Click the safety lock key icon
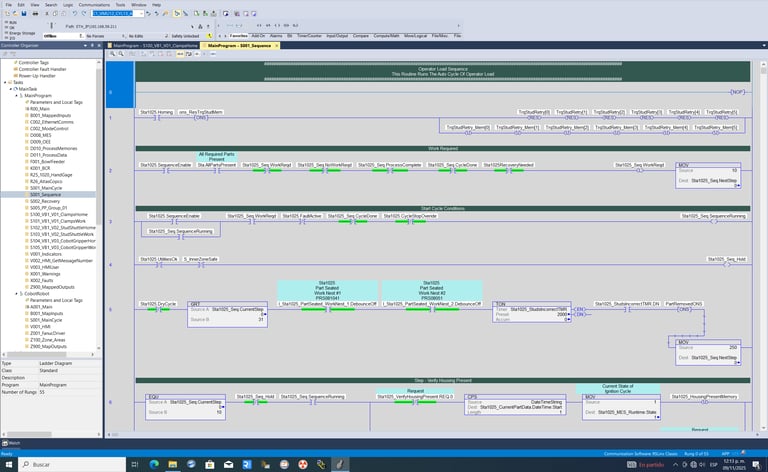 click(209, 36)
